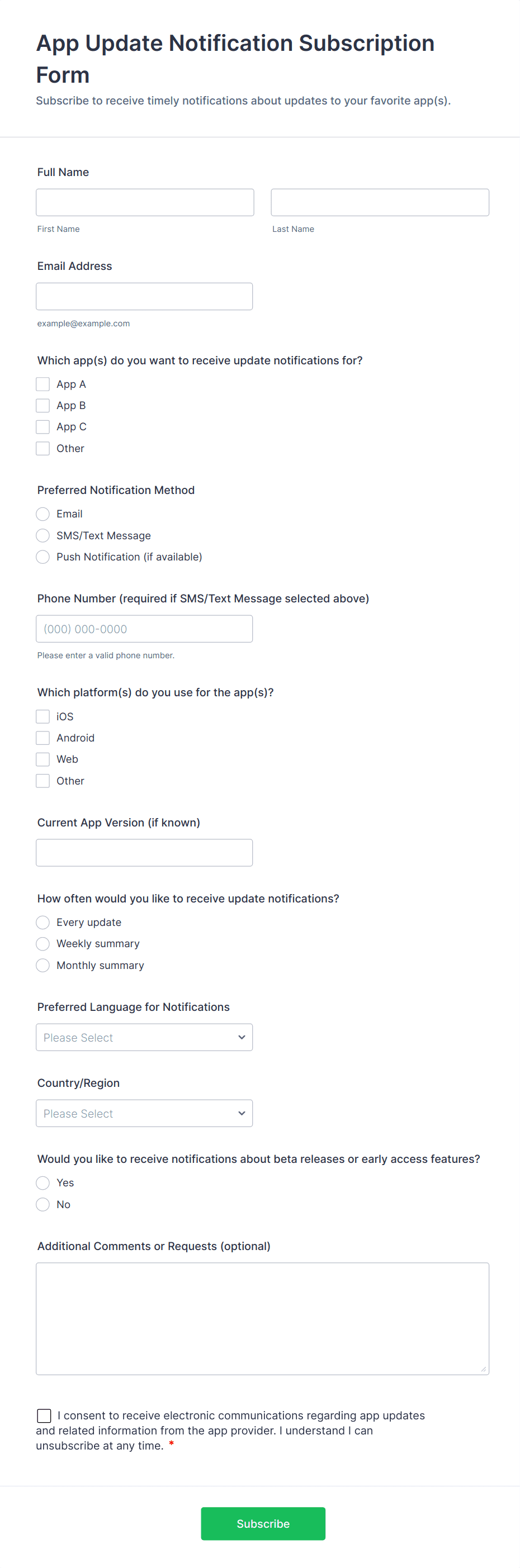Click the Last Name input field

[379, 202]
